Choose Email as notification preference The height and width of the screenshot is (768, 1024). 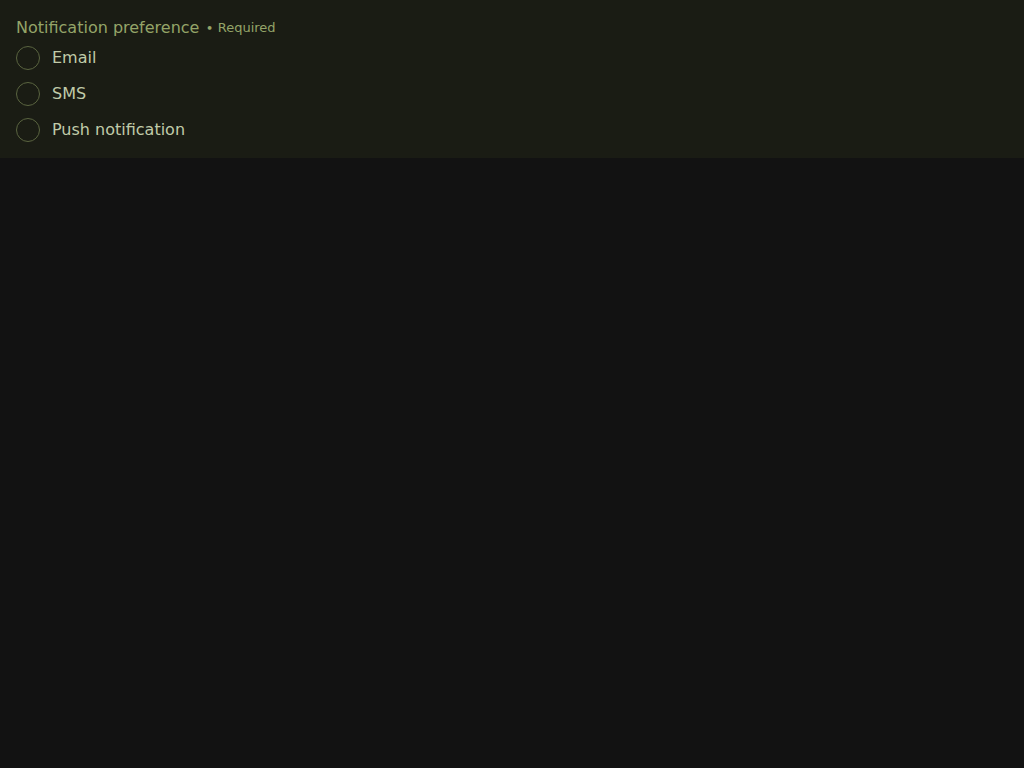click(x=28, y=58)
